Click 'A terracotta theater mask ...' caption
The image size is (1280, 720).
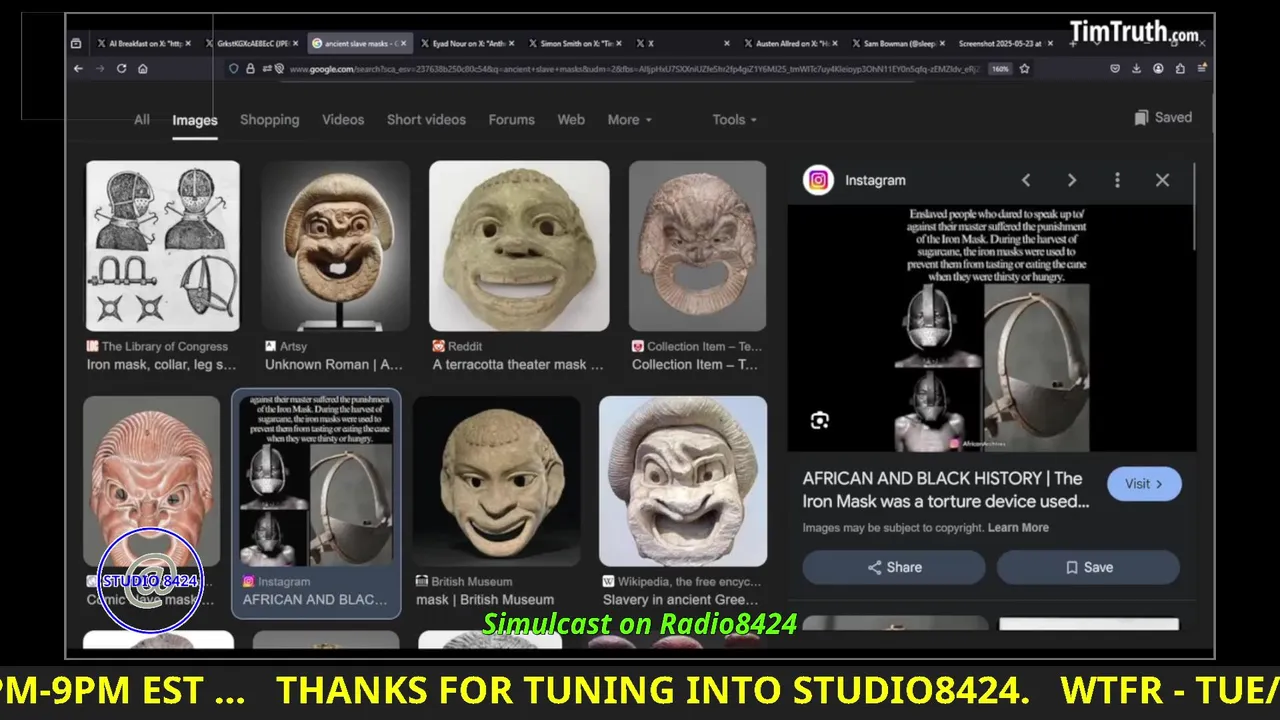click(519, 365)
